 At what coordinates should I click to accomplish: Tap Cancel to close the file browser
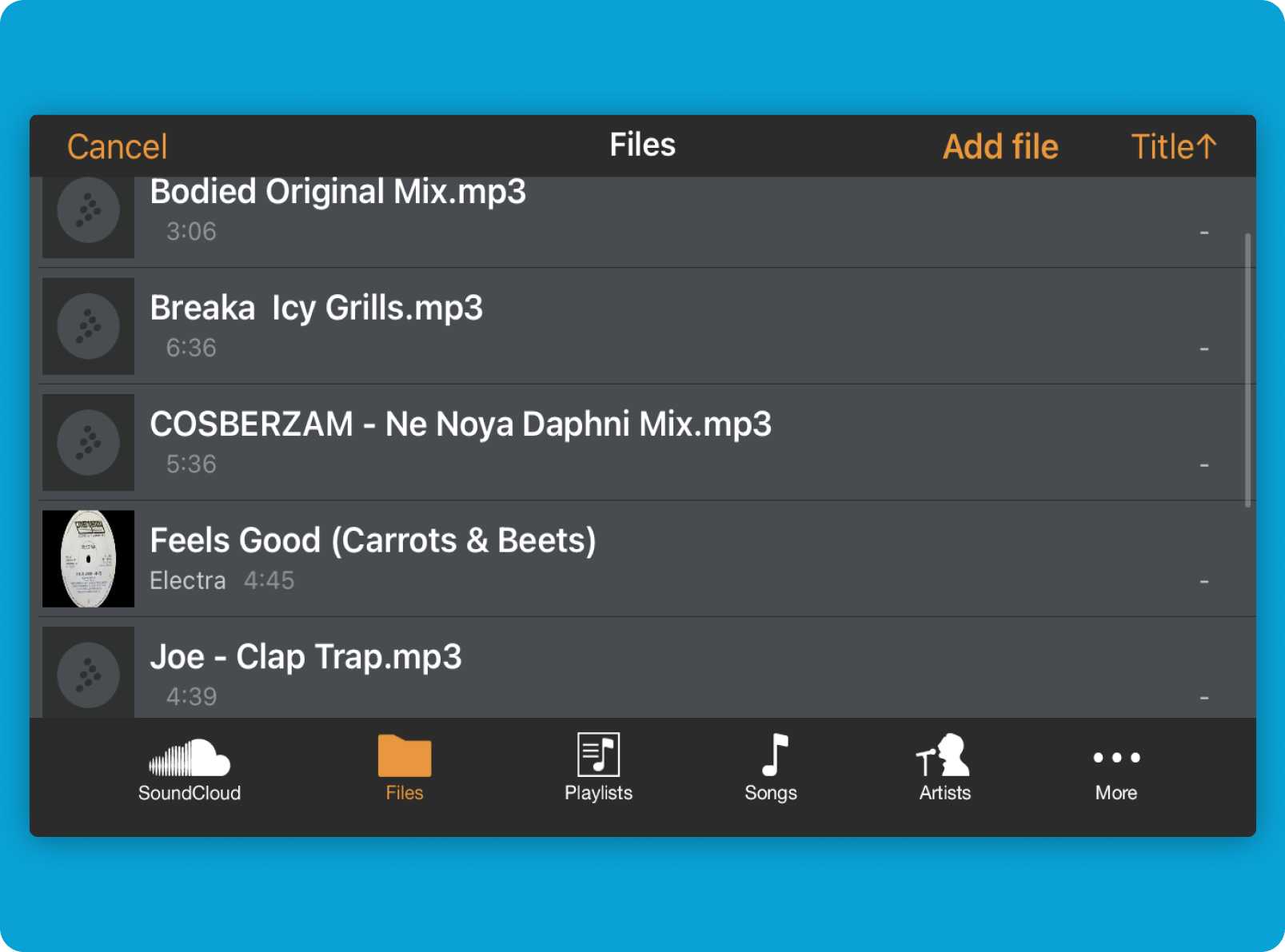(117, 145)
